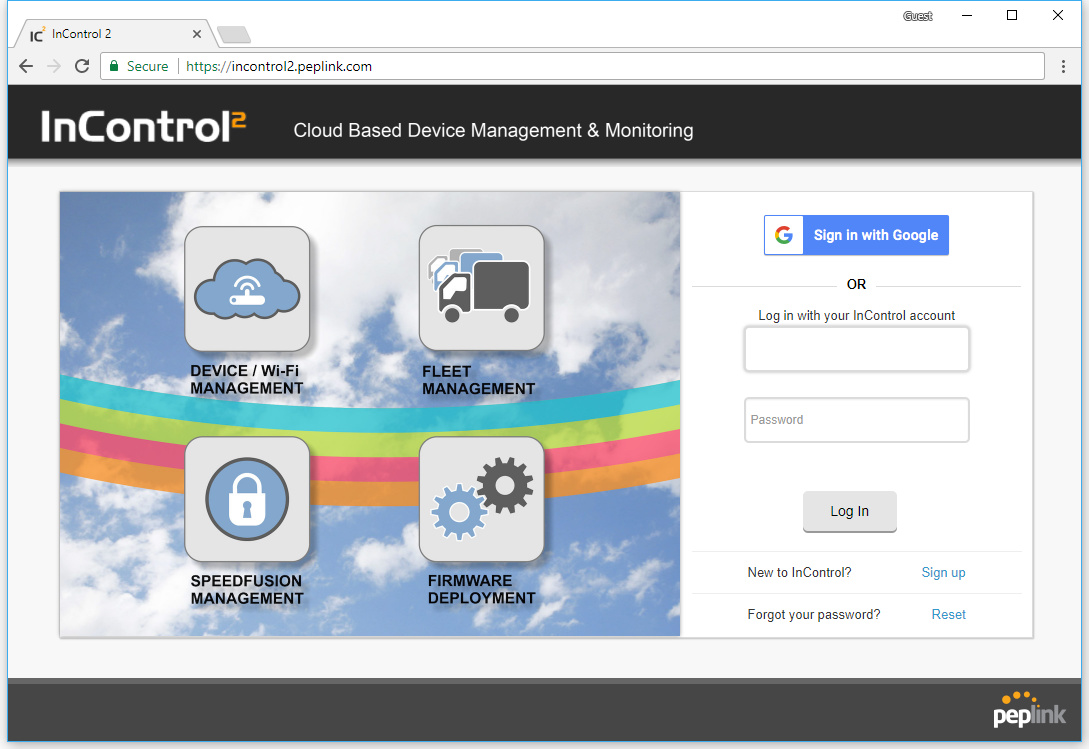Click the browser back arrow

(26, 66)
